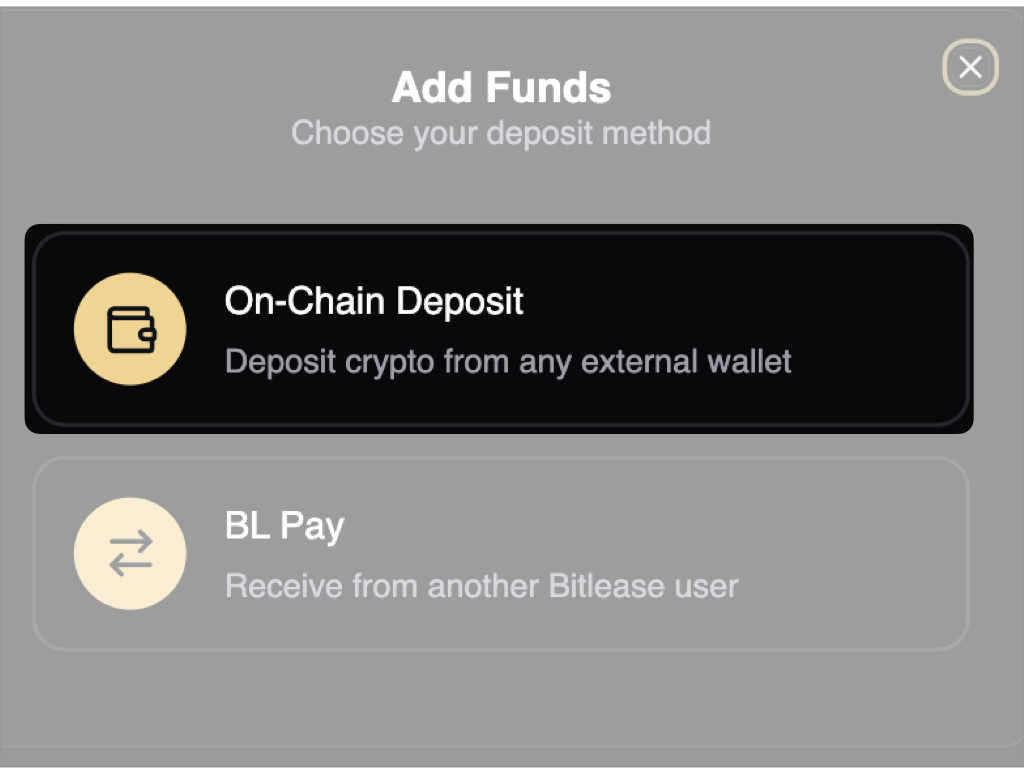Click empty right side of On-Chain Deposit card
1024x768 pixels.
880,329
